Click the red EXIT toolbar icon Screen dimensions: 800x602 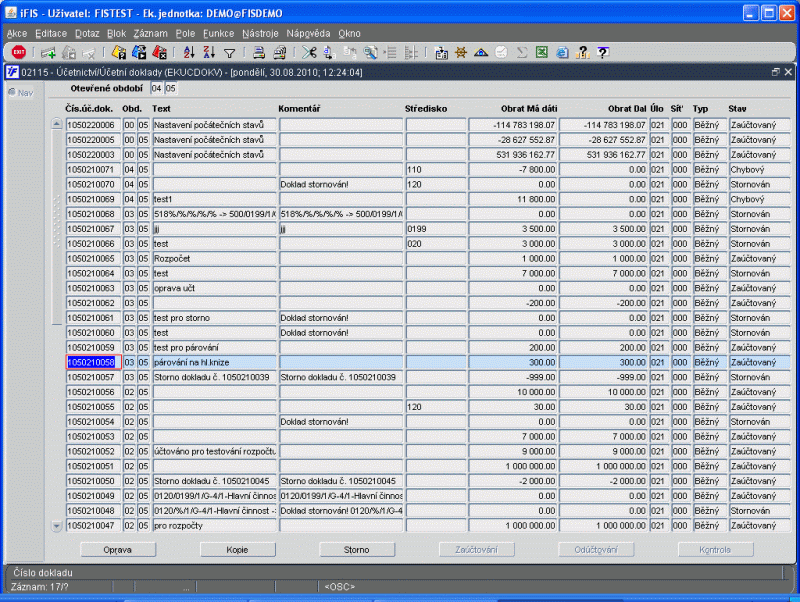pos(18,52)
